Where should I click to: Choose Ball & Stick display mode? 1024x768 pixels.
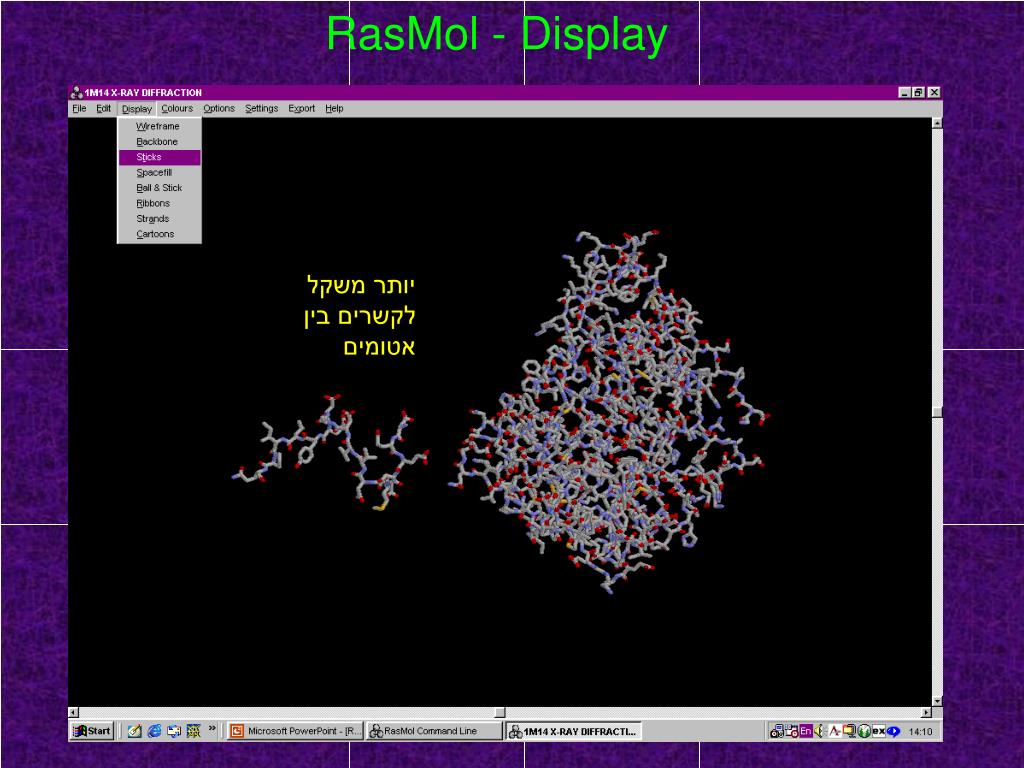(158, 187)
